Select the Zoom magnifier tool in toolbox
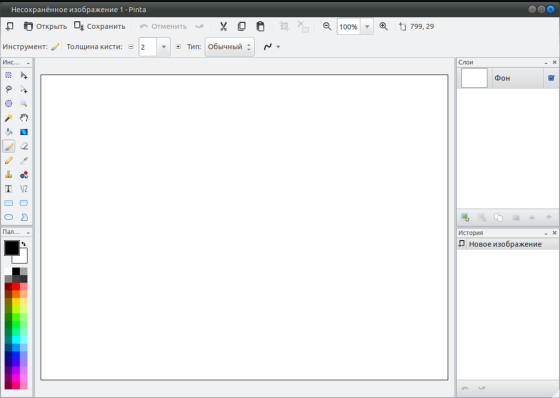Image resolution: width=560 pixels, height=398 pixels. tap(24, 104)
